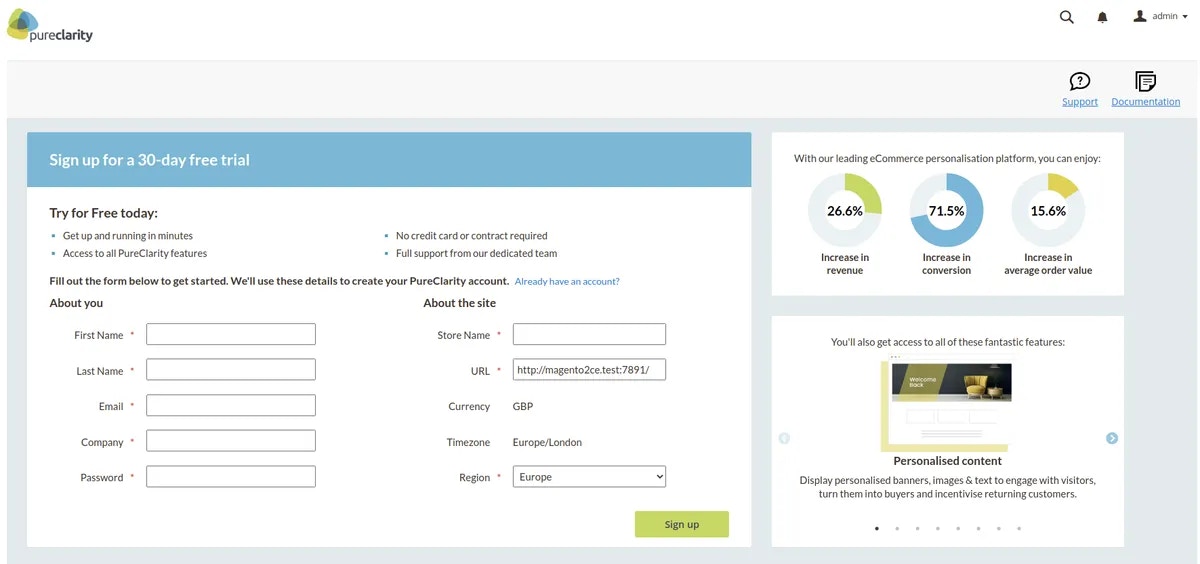This screenshot has height=564, width=1200.
Task: Select the first carousel pagination dot
Action: 877,528
